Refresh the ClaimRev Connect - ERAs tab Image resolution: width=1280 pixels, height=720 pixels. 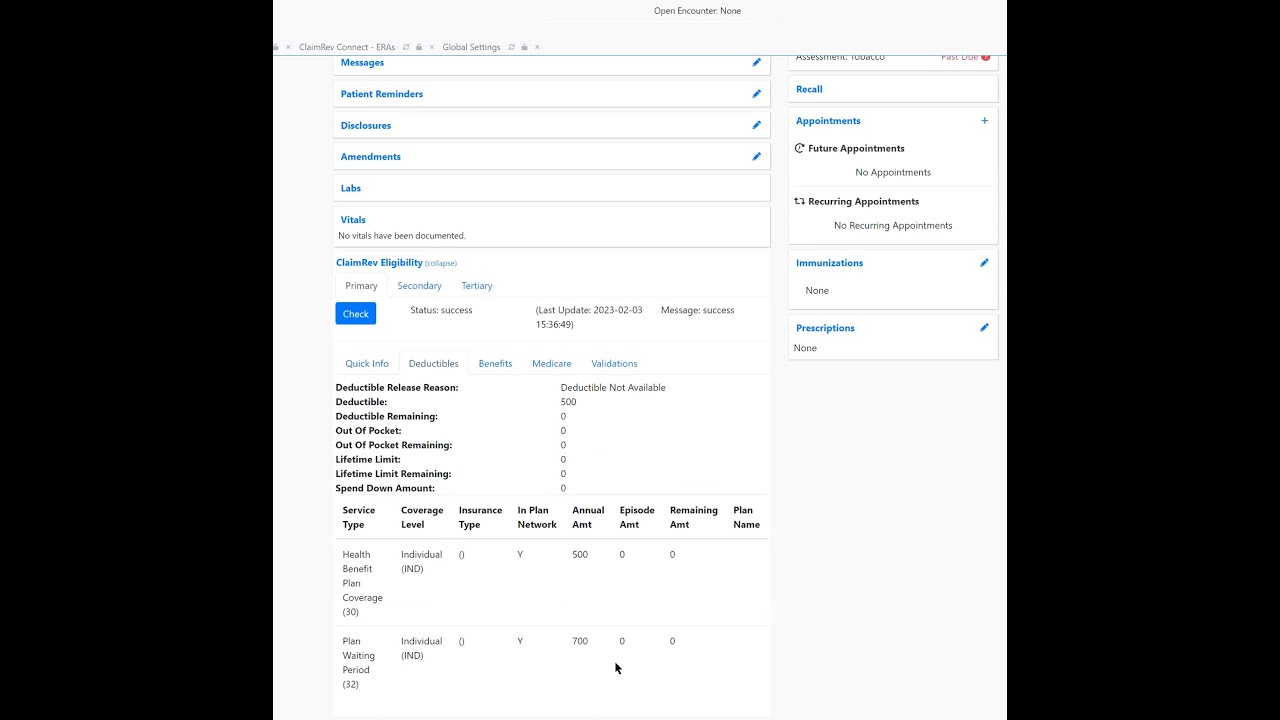[x=406, y=47]
